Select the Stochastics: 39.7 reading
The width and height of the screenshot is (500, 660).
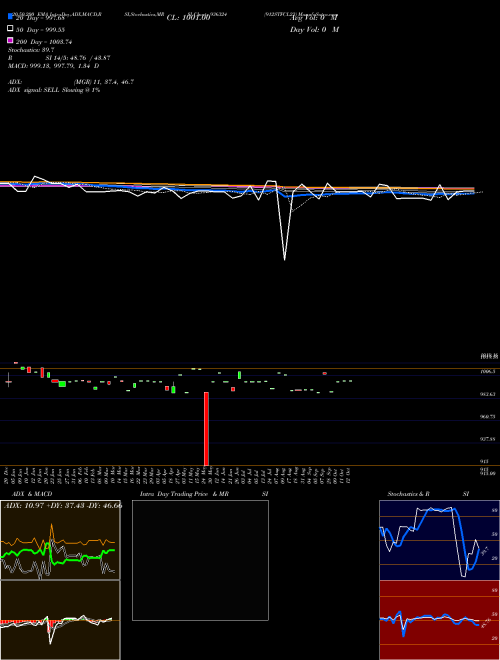[x=31, y=50]
